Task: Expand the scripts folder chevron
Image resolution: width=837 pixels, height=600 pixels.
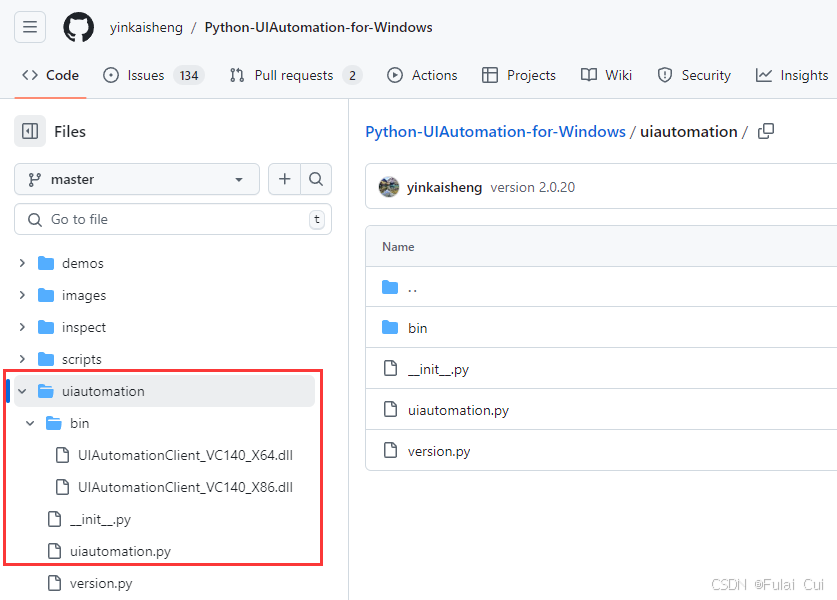Action: [22, 359]
